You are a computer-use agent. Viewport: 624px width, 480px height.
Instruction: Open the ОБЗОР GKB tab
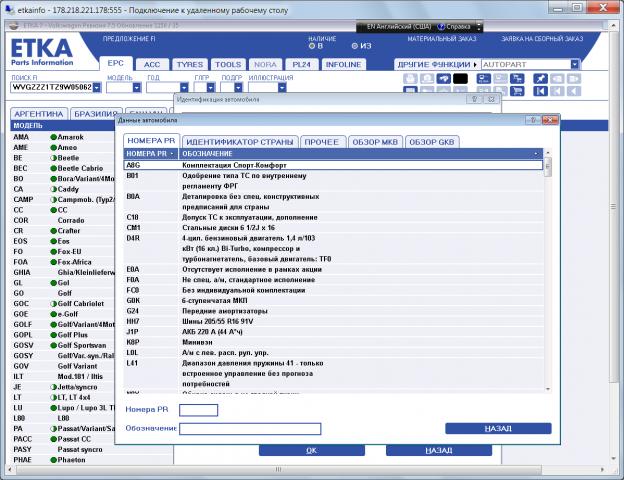(x=432, y=142)
